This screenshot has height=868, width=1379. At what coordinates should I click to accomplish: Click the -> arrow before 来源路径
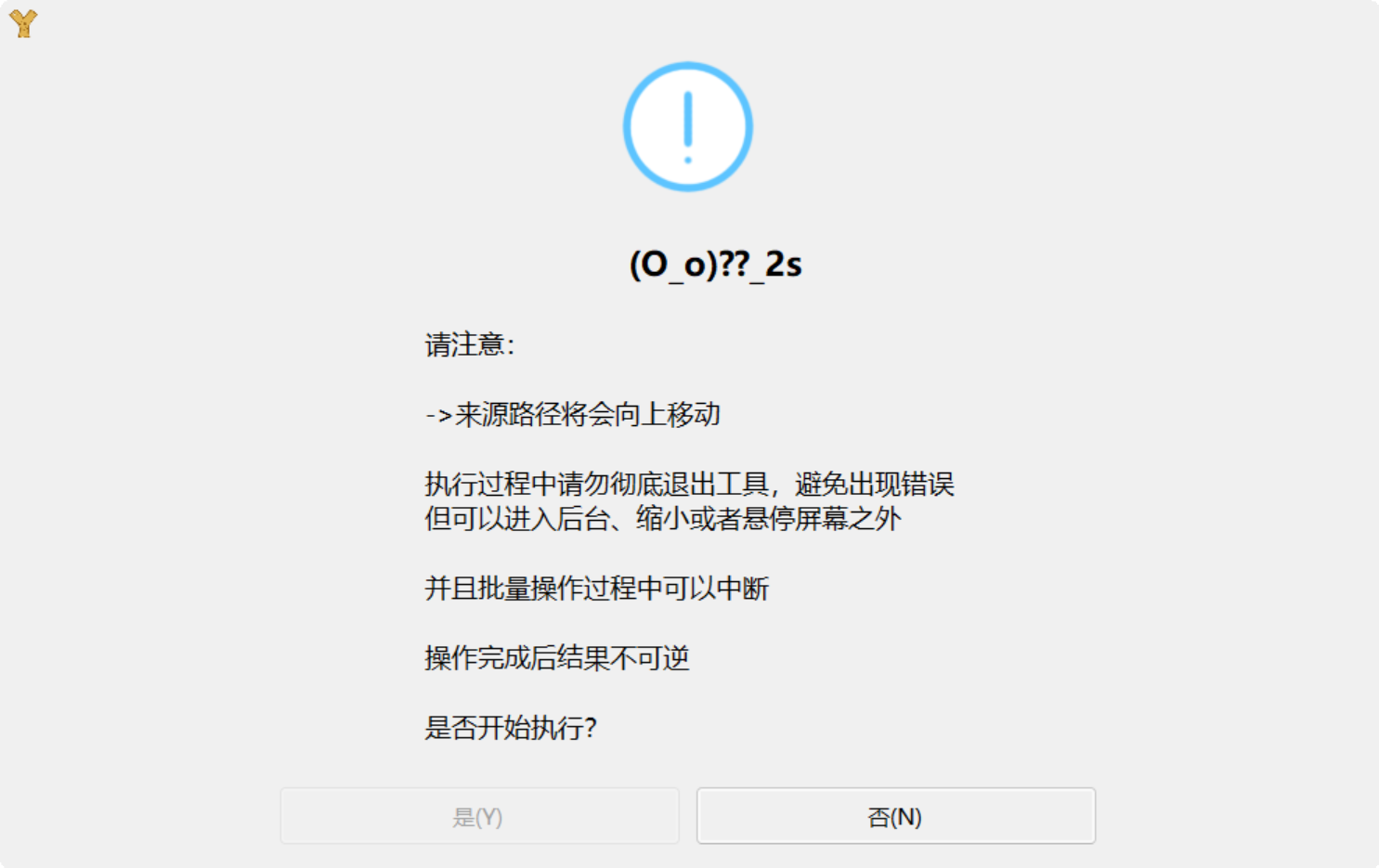pos(438,415)
